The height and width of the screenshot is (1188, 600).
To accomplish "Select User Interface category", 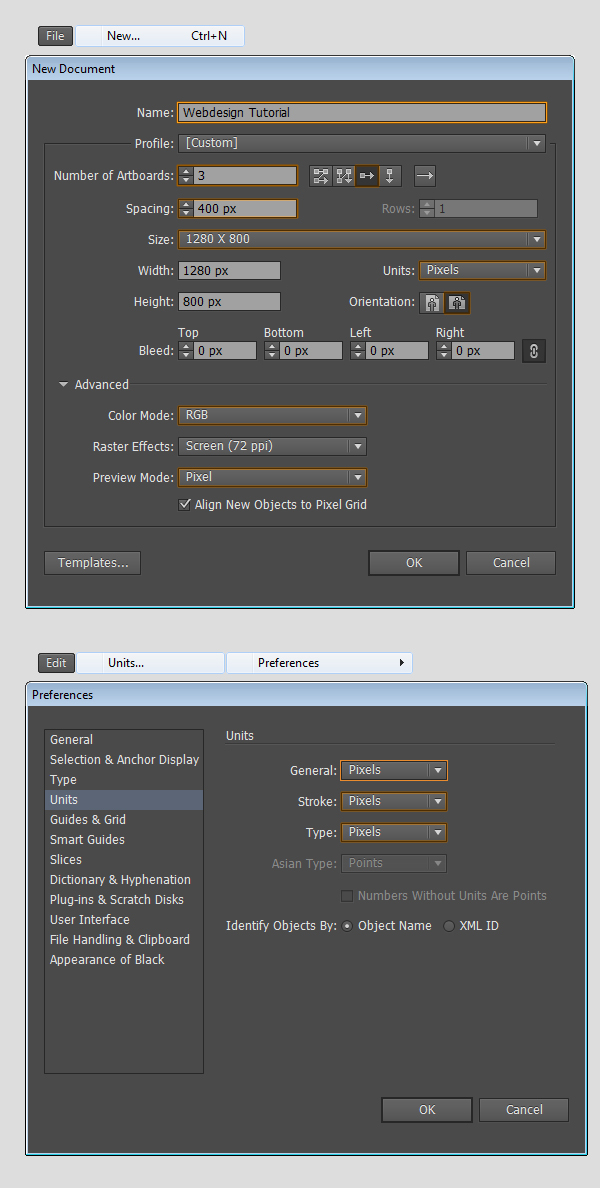I will 123,920.
